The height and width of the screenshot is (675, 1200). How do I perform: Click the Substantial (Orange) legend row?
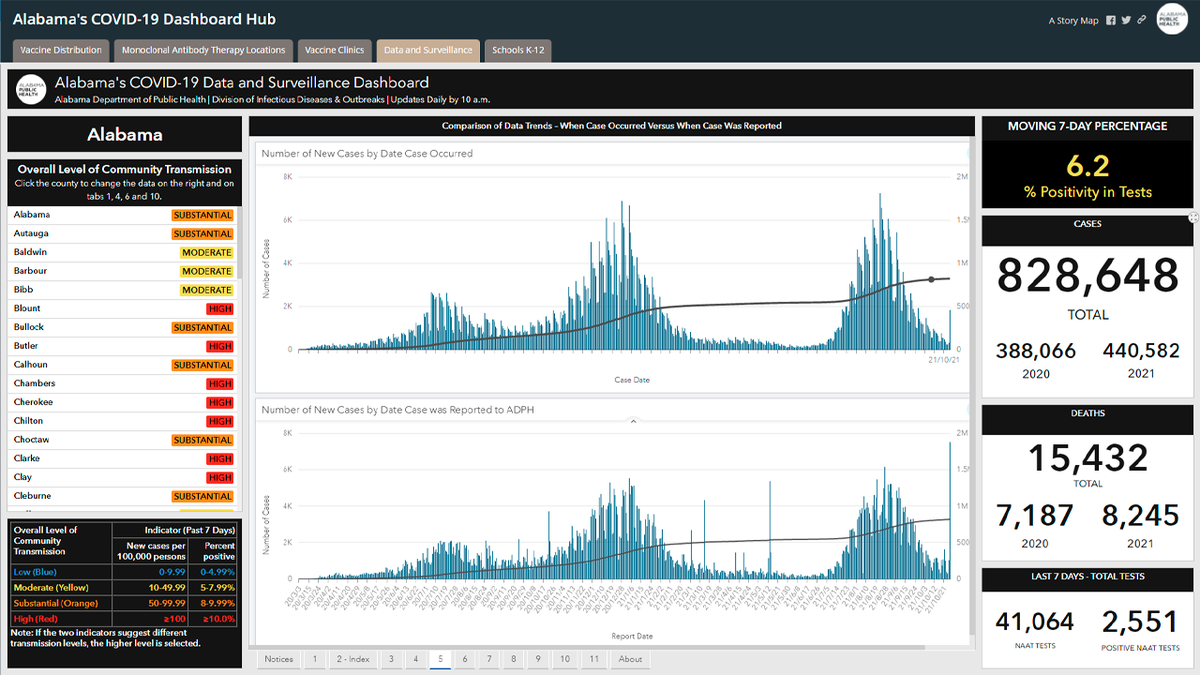coord(125,604)
